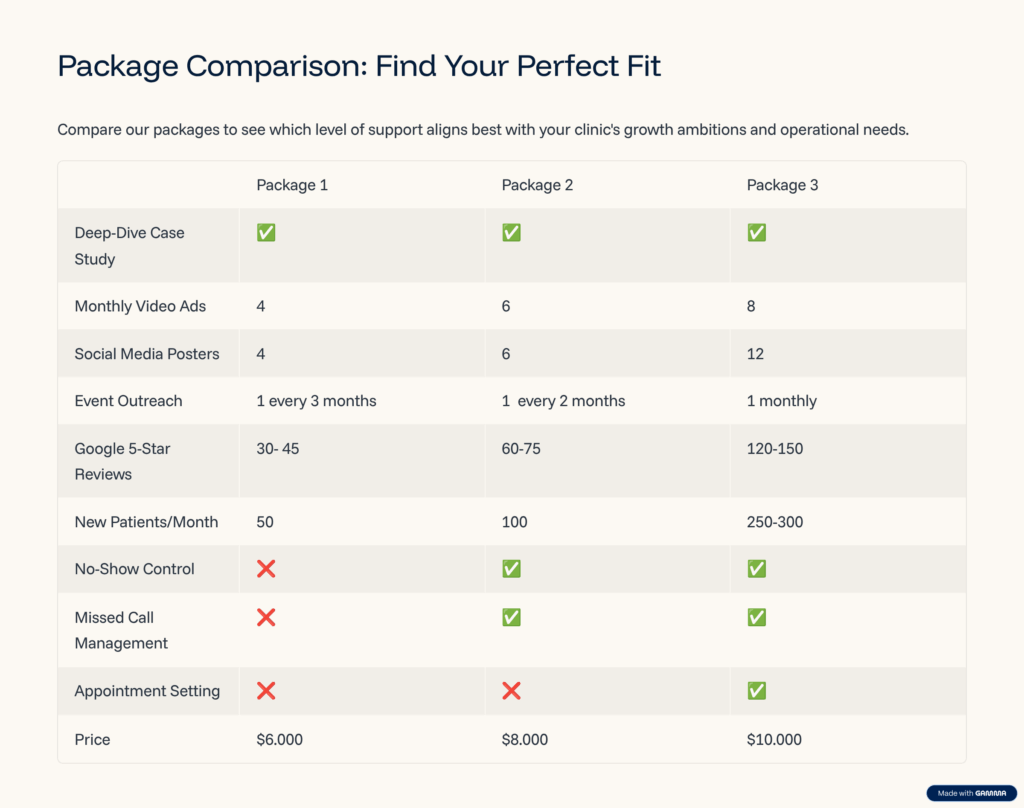Click the Package Comparison page title
This screenshot has height=808, width=1024.
pyautogui.click(x=359, y=67)
